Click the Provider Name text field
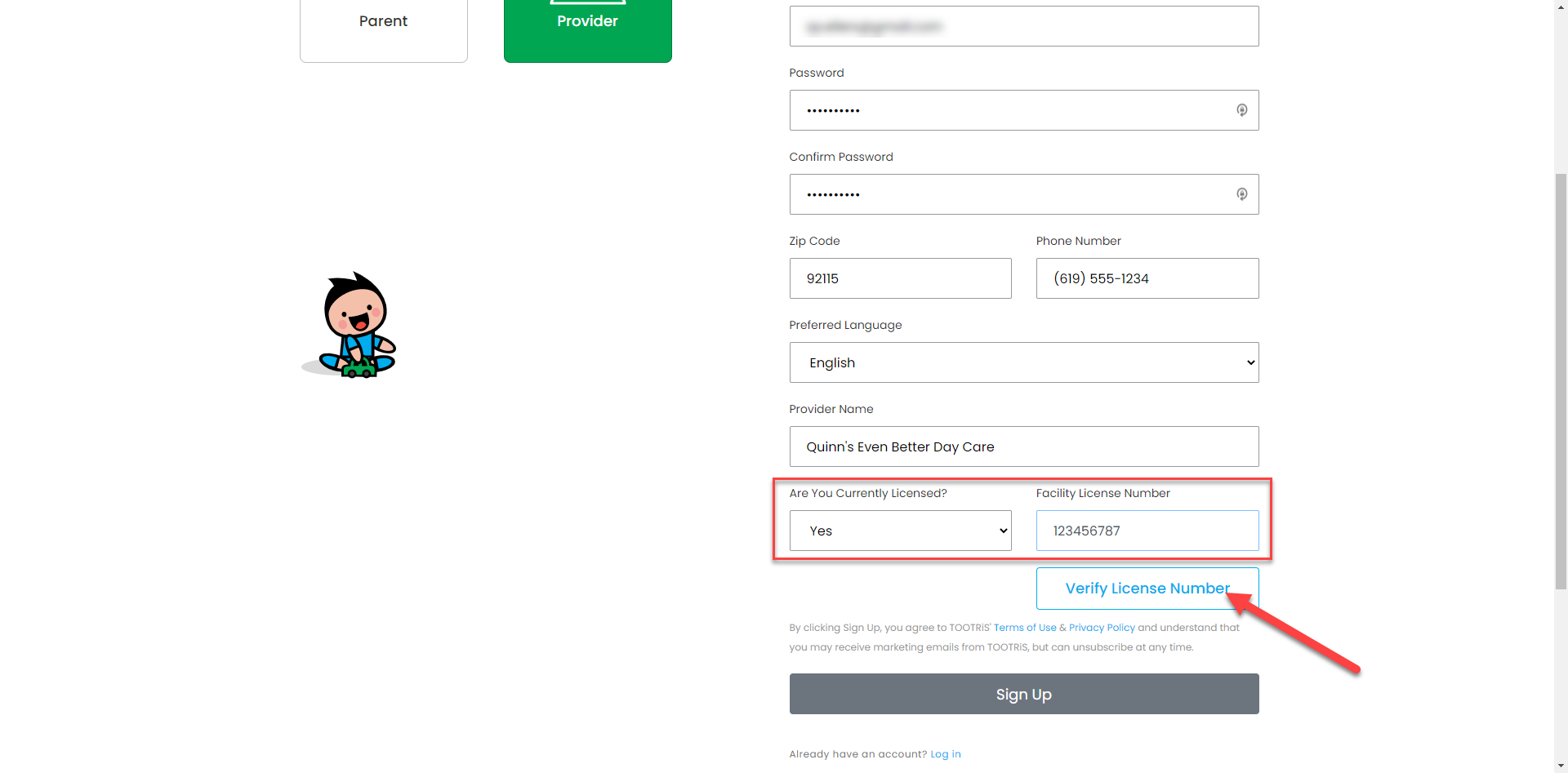 (x=1023, y=446)
